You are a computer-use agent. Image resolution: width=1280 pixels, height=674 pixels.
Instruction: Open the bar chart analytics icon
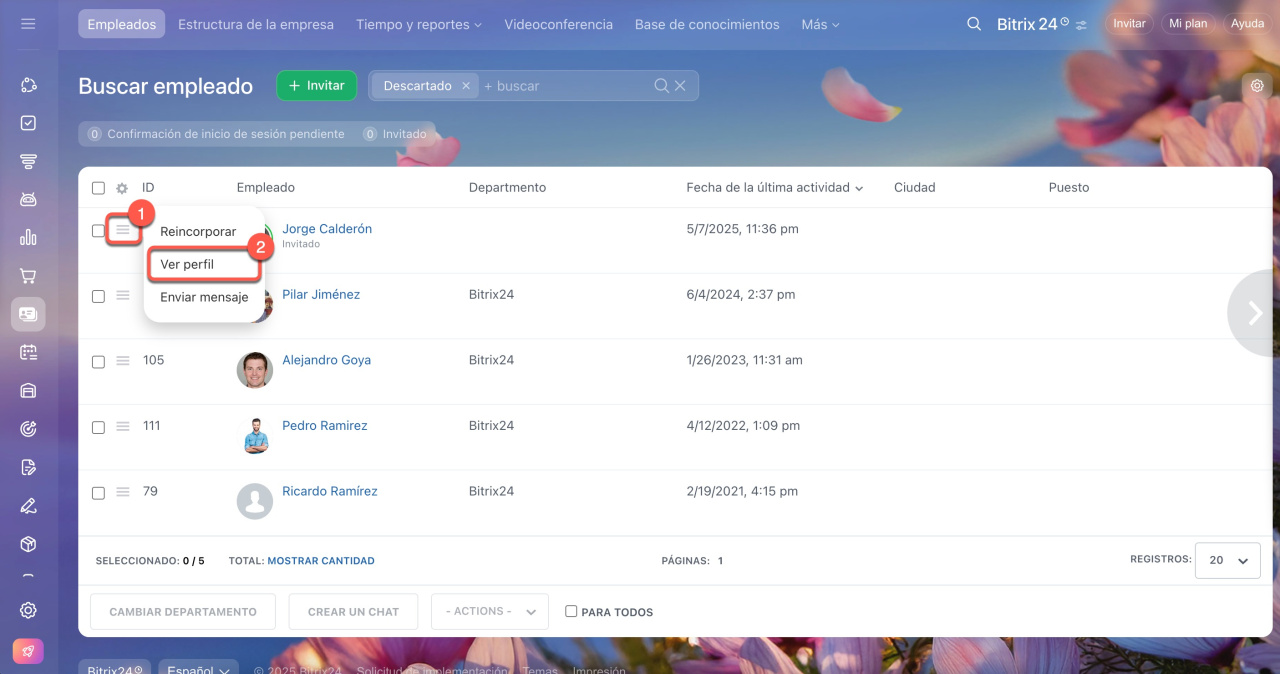coord(28,237)
